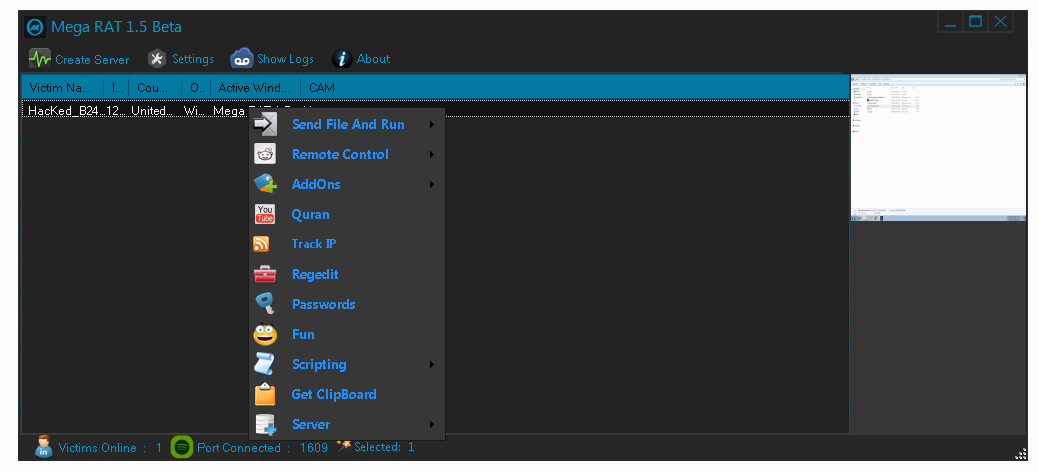
Task: Expand the AddOns submenu arrow
Action: (431, 185)
